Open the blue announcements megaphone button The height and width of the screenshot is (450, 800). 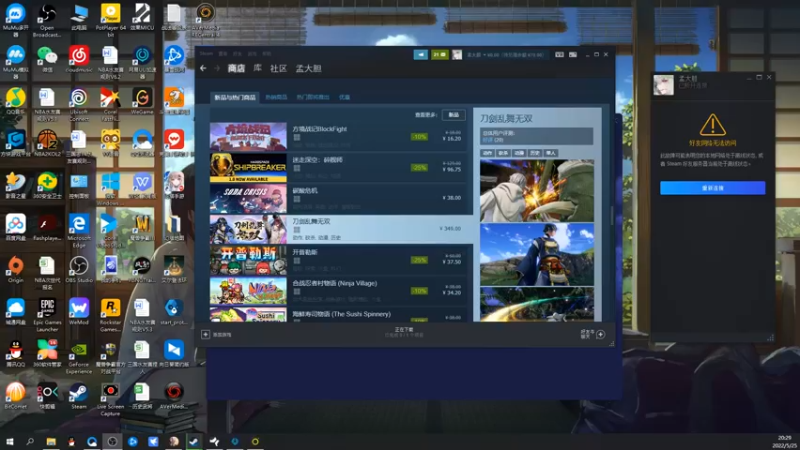420,55
